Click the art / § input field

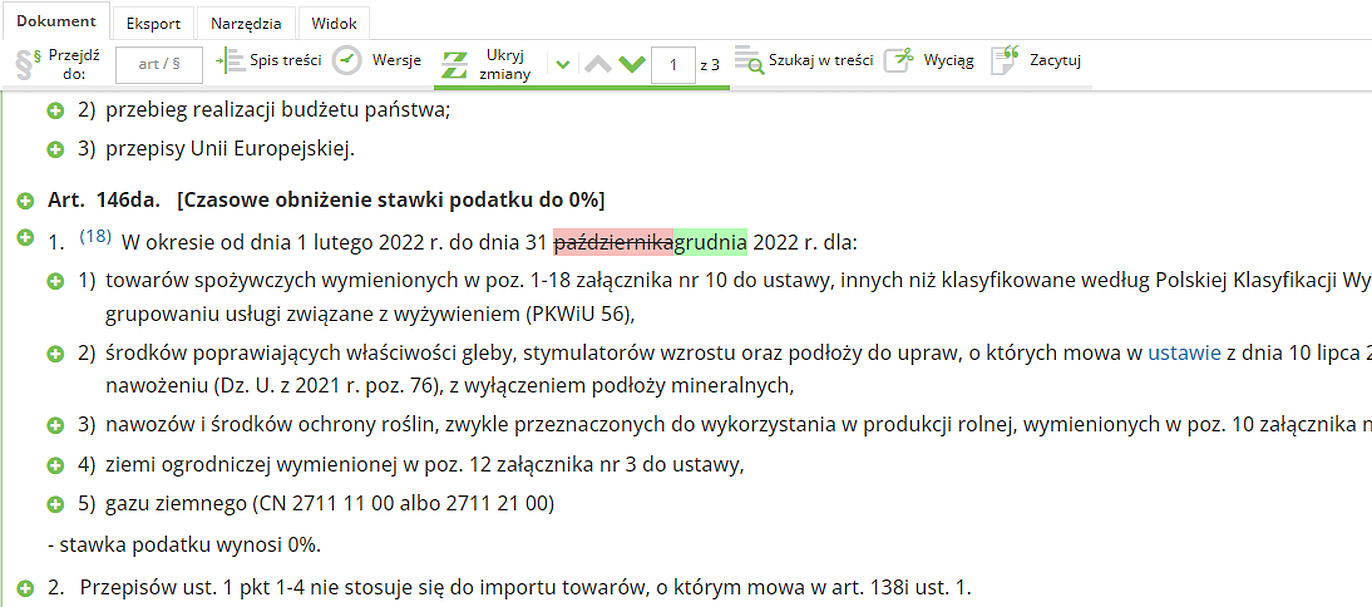tap(159, 65)
